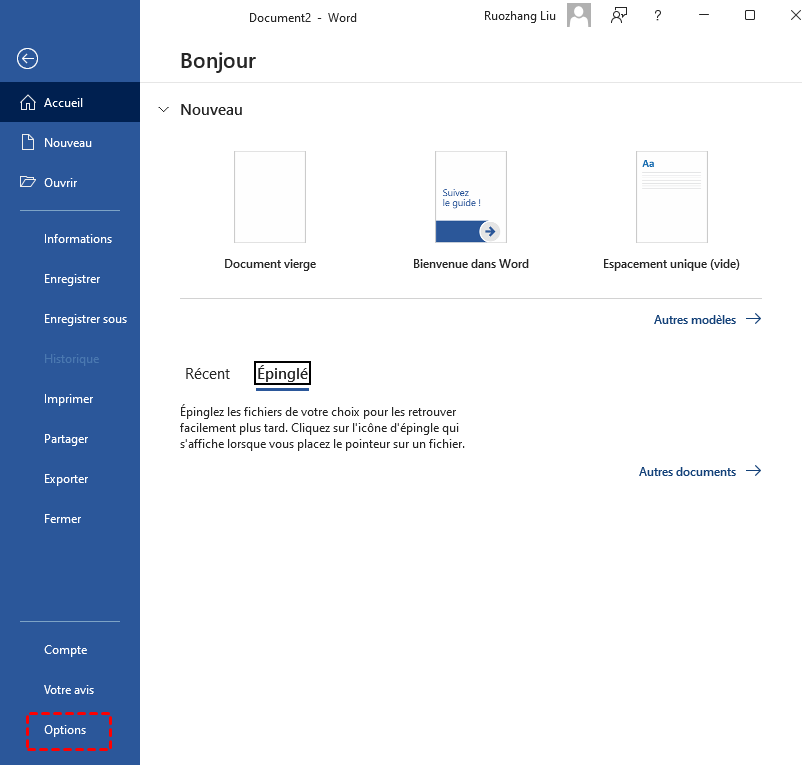Click the Bonjour heading

(218, 61)
